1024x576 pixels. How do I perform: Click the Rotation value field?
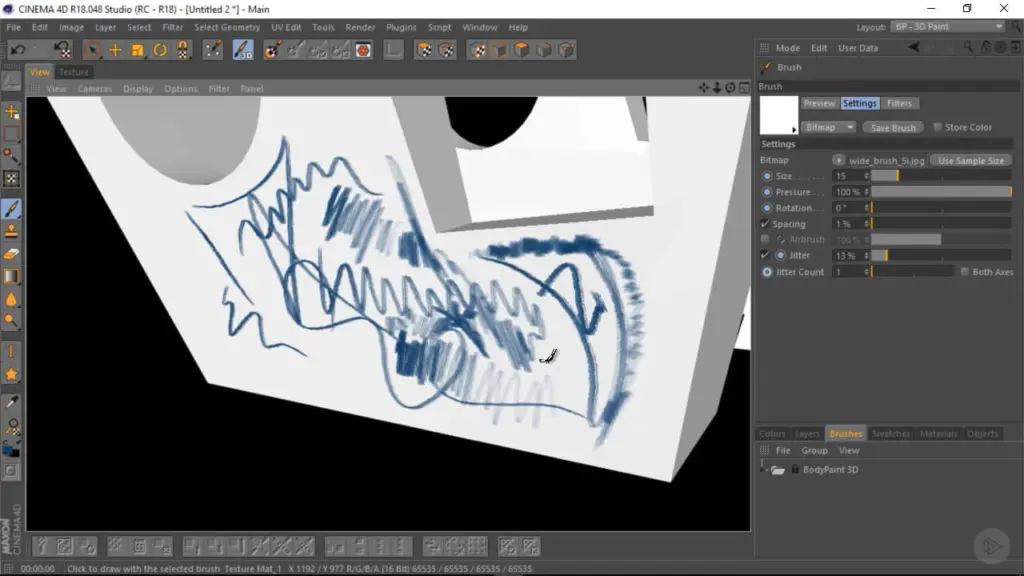pos(848,208)
